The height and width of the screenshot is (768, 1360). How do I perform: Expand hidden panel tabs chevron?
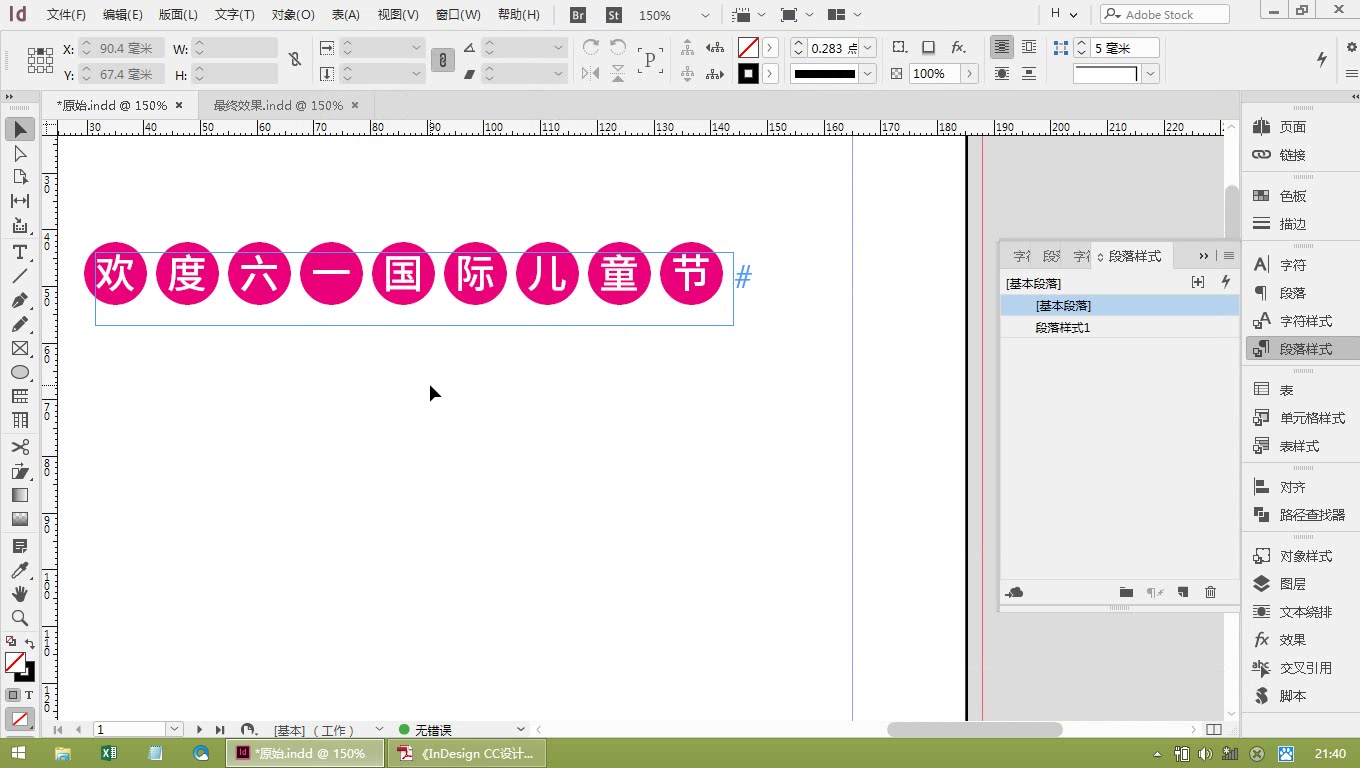click(1204, 256)
